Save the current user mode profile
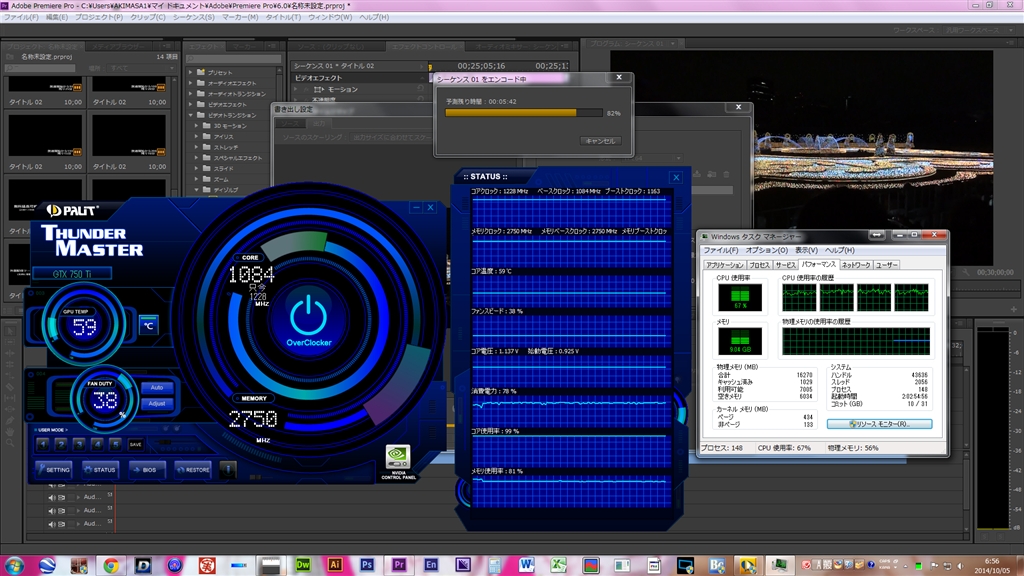The width and height of the screenshot is (1024, 576). [136, 444]
